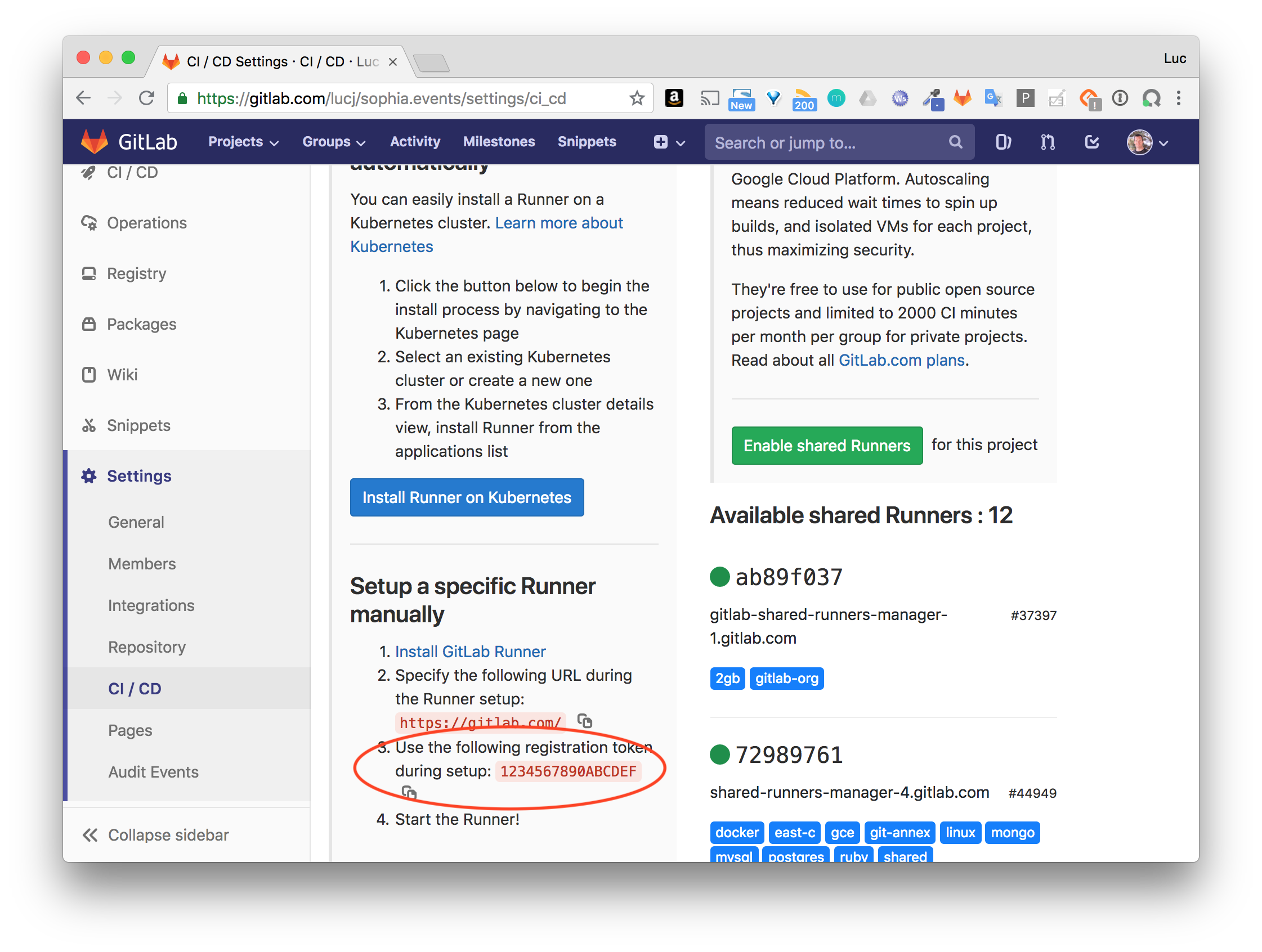Copy the Runner setup URL

pyautogui.click(x=585, y=721)
